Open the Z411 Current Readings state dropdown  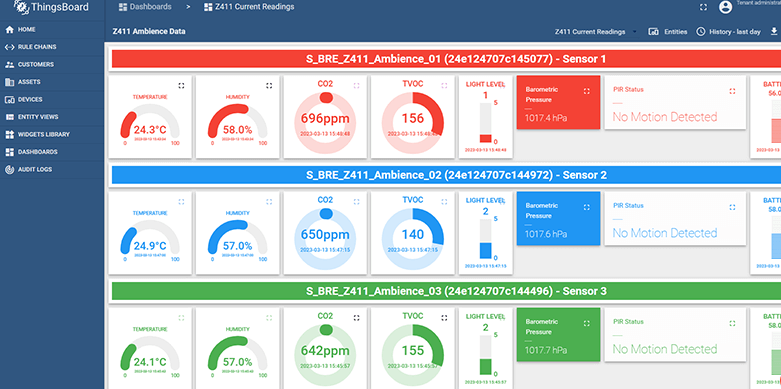(x=596, y=31)
